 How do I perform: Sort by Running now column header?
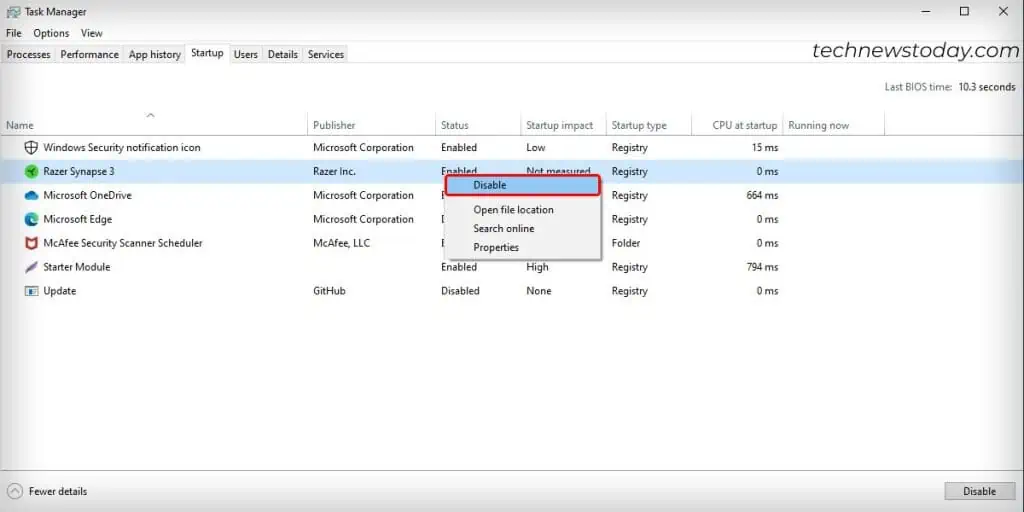pos(833,125)
